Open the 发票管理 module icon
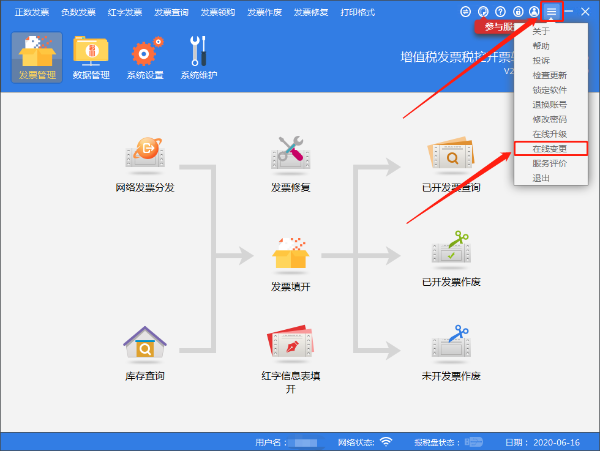This screenshot has width=602, height=451. [x=37, y=58]
